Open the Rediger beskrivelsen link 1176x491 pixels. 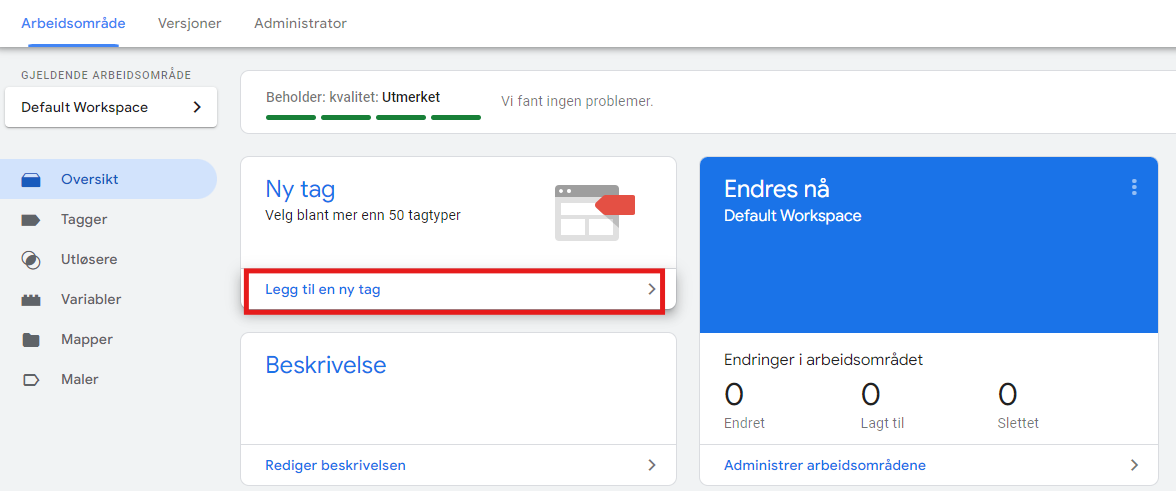pyautogui.click(x=335, y=465)
